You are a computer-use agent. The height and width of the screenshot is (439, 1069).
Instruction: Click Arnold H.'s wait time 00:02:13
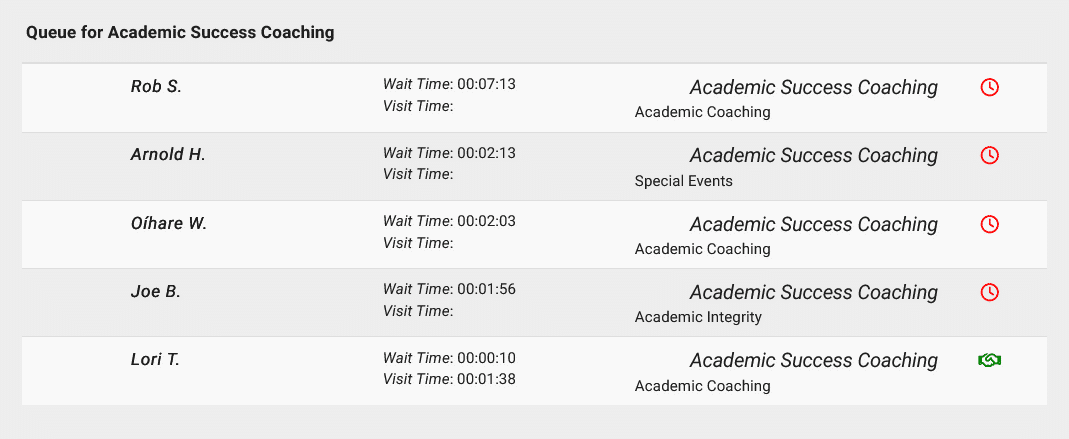click(486, 153)
